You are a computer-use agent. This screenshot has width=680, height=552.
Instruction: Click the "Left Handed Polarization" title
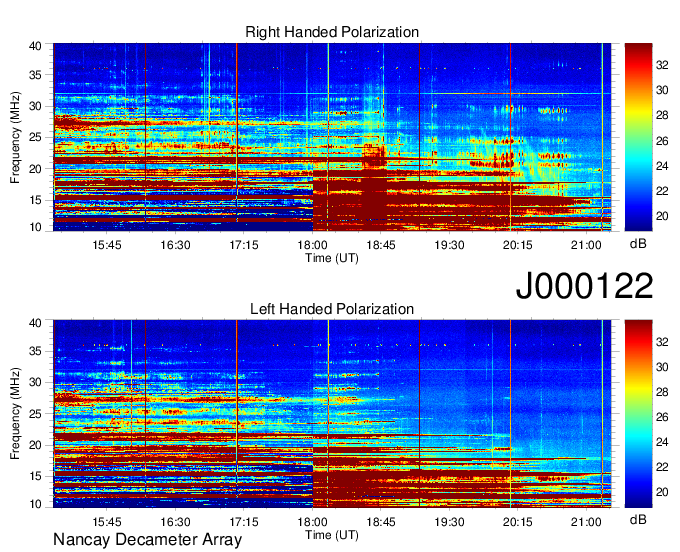[x=332, y=309]
